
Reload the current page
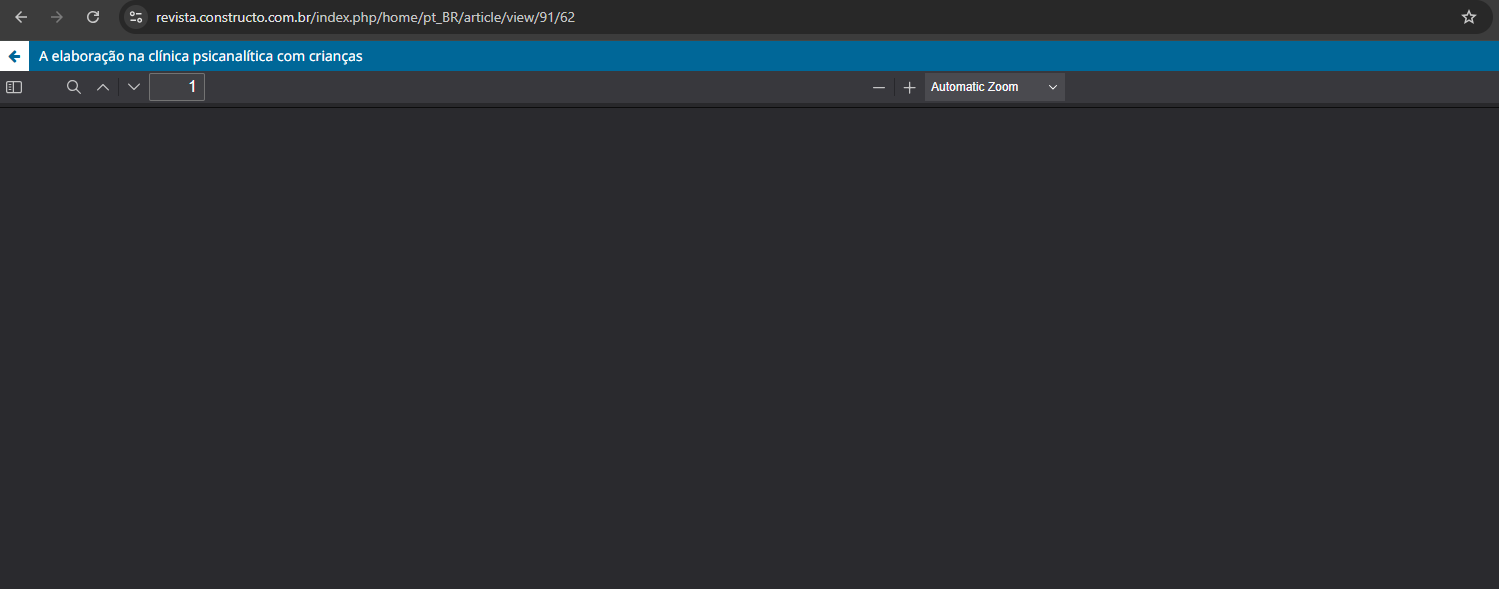93,17
